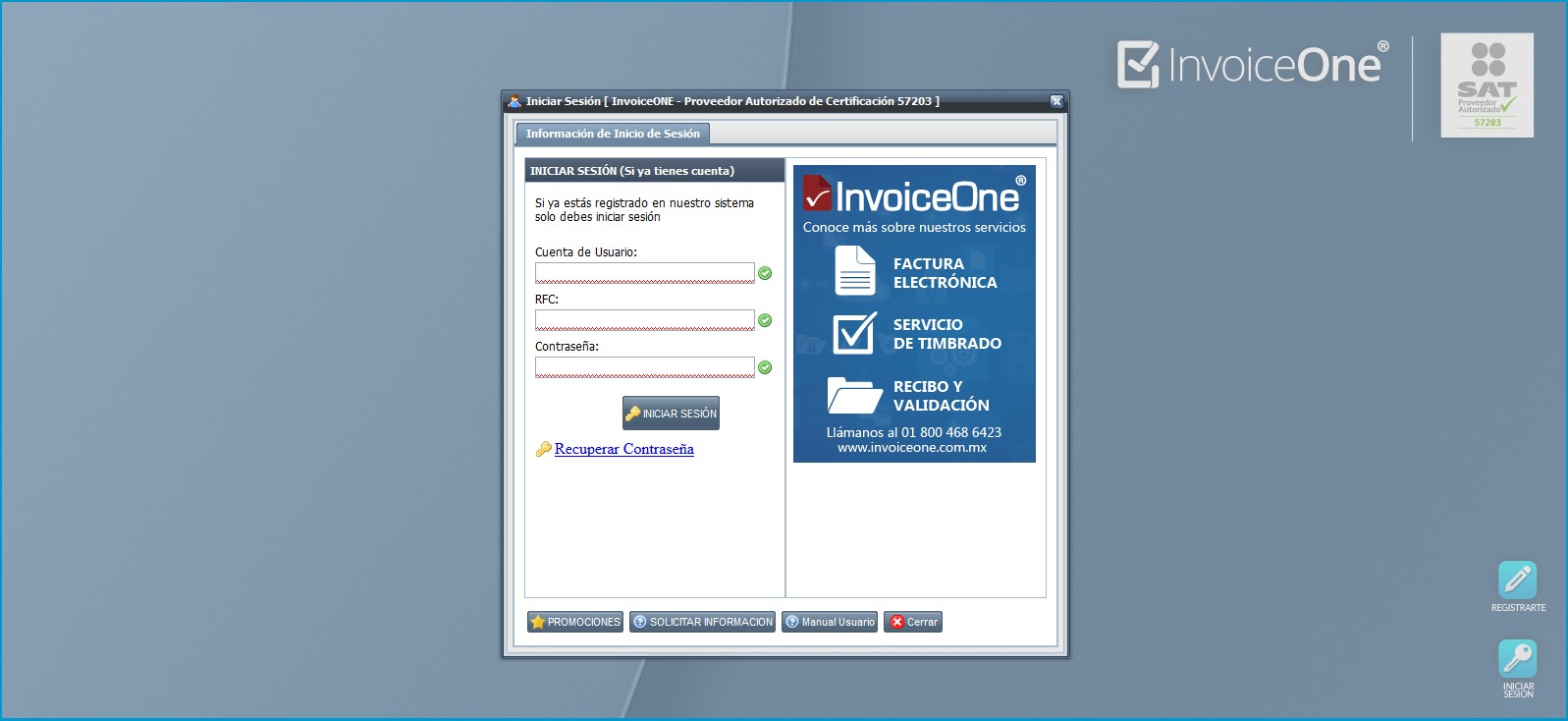
Task: Focus the Contraseña input field
Action: tap(645, 366)
